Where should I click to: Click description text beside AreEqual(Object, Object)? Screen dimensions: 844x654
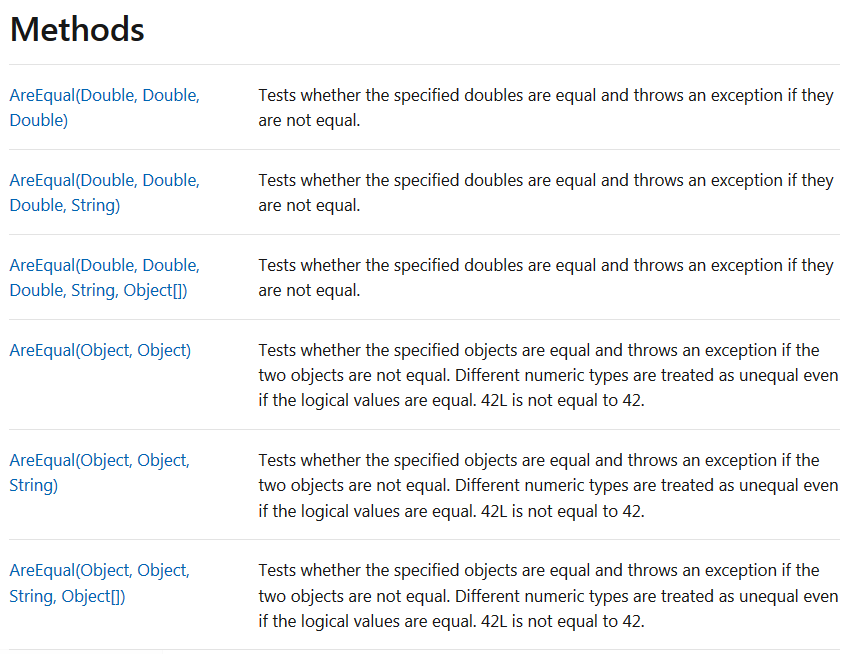[548, 375]
